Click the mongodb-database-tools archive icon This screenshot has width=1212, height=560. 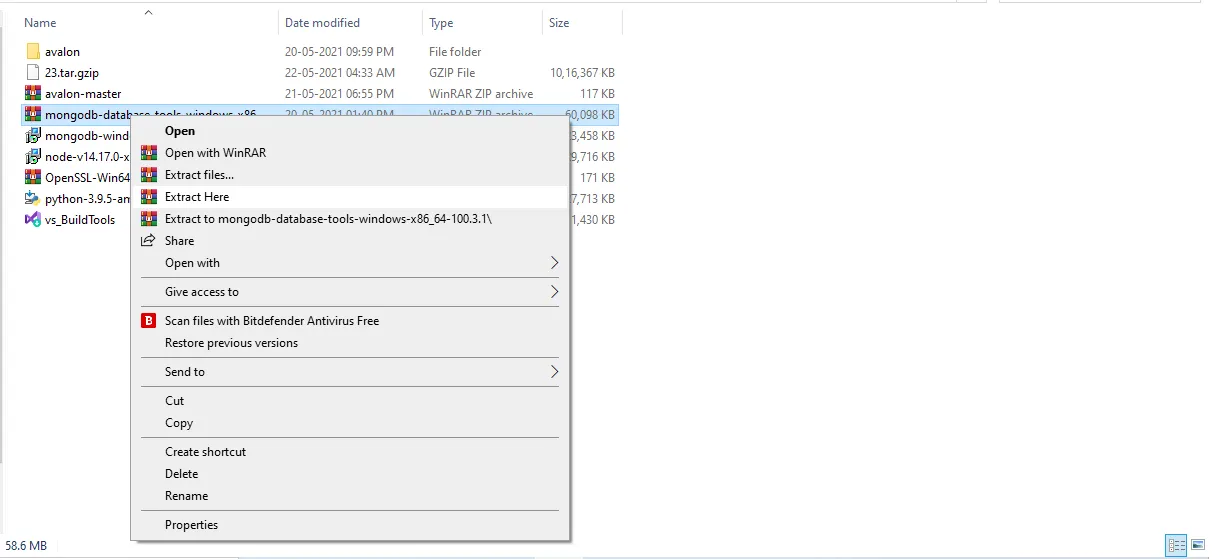(x=32, y=115)
